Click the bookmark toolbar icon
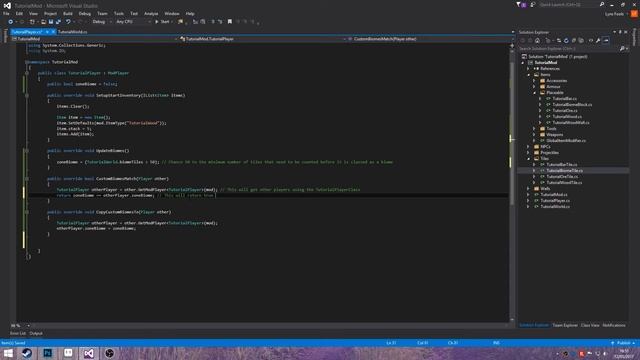Screen dimensions: 640x360 [230, 22]
